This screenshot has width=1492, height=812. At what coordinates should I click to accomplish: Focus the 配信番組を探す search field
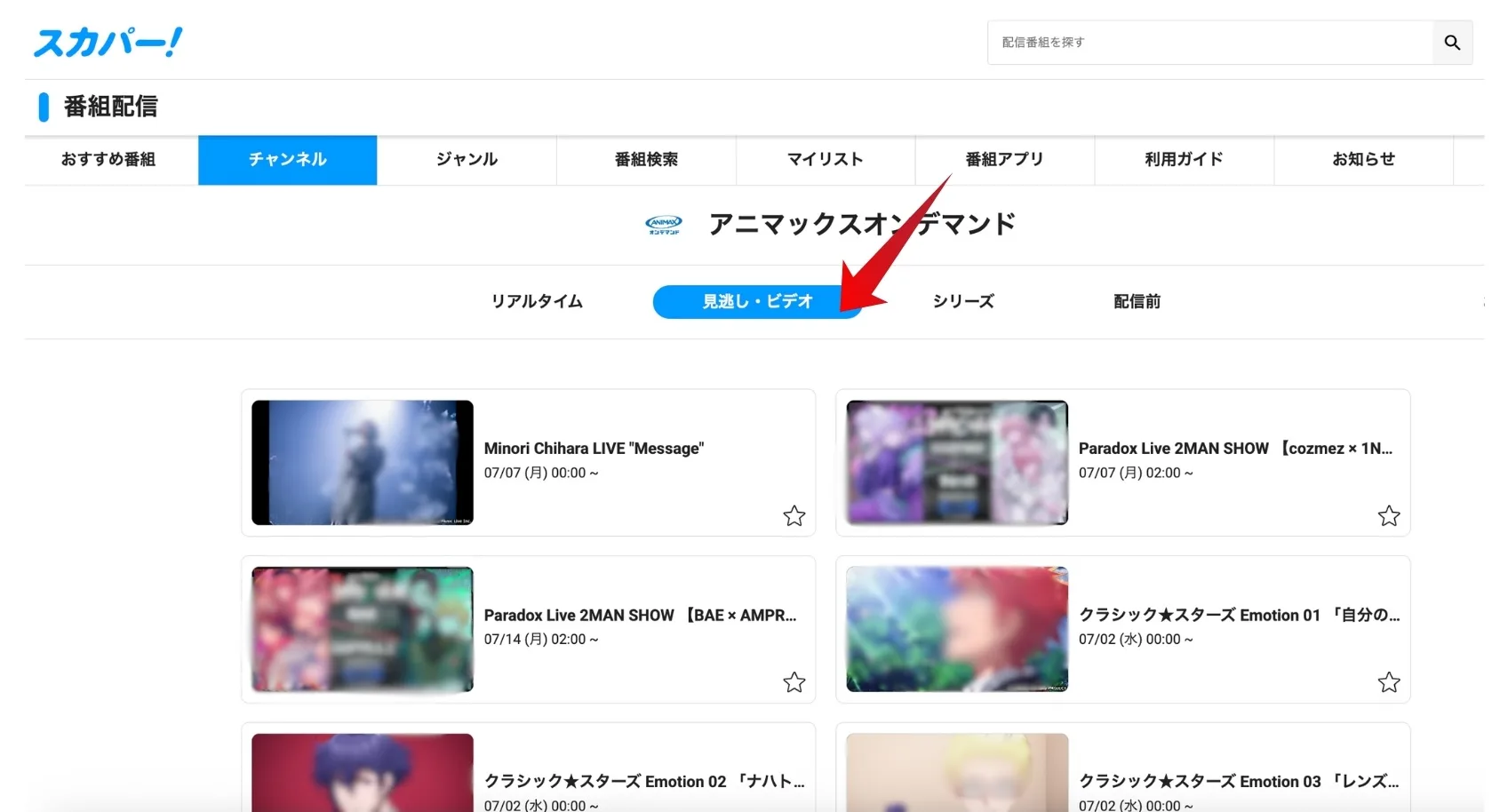coord(1209,43)
